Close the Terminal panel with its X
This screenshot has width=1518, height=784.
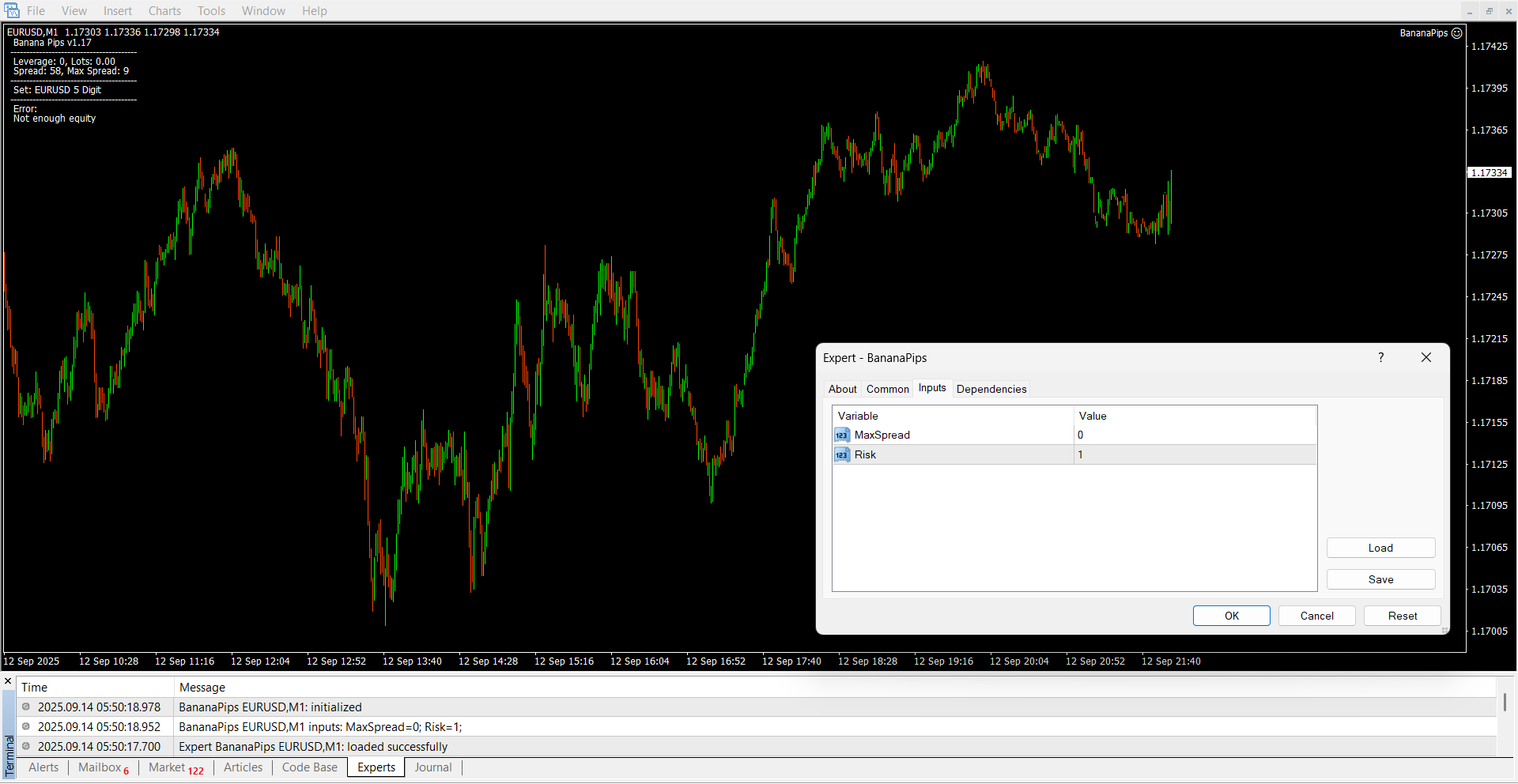coord(8,681)
